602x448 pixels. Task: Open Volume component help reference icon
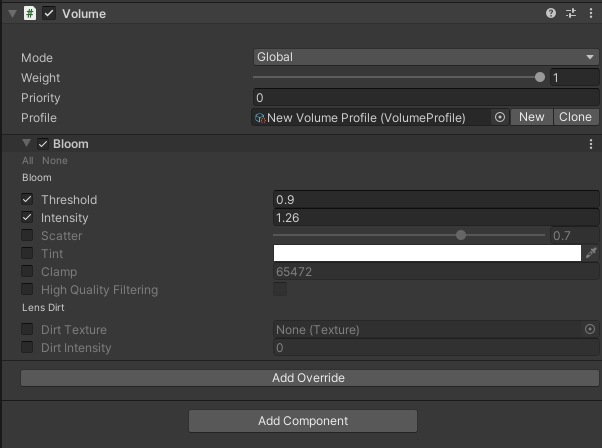[x=551, y=14]
